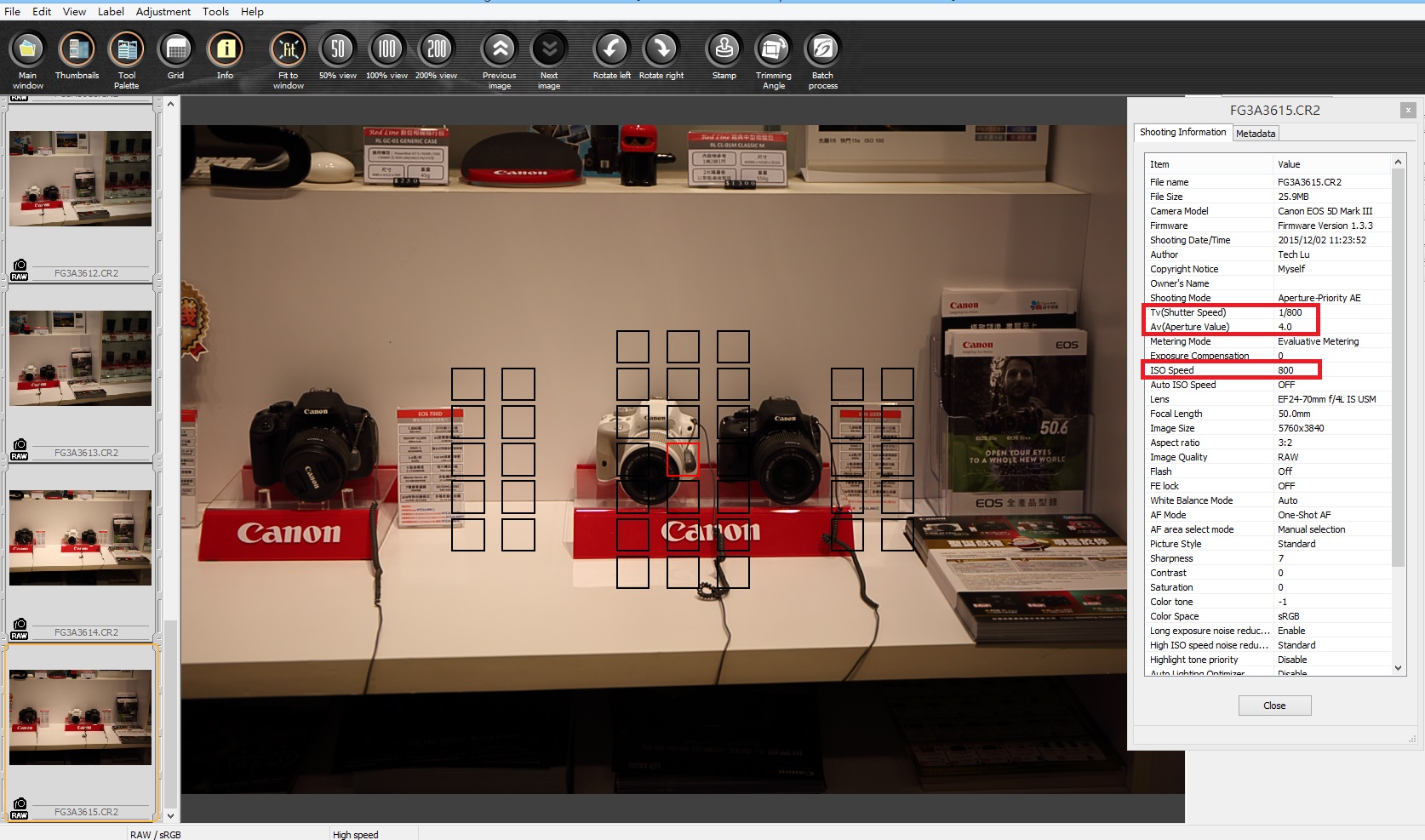Open the Tools menu
The image size is (1425, 840).
tap(215, 11)
